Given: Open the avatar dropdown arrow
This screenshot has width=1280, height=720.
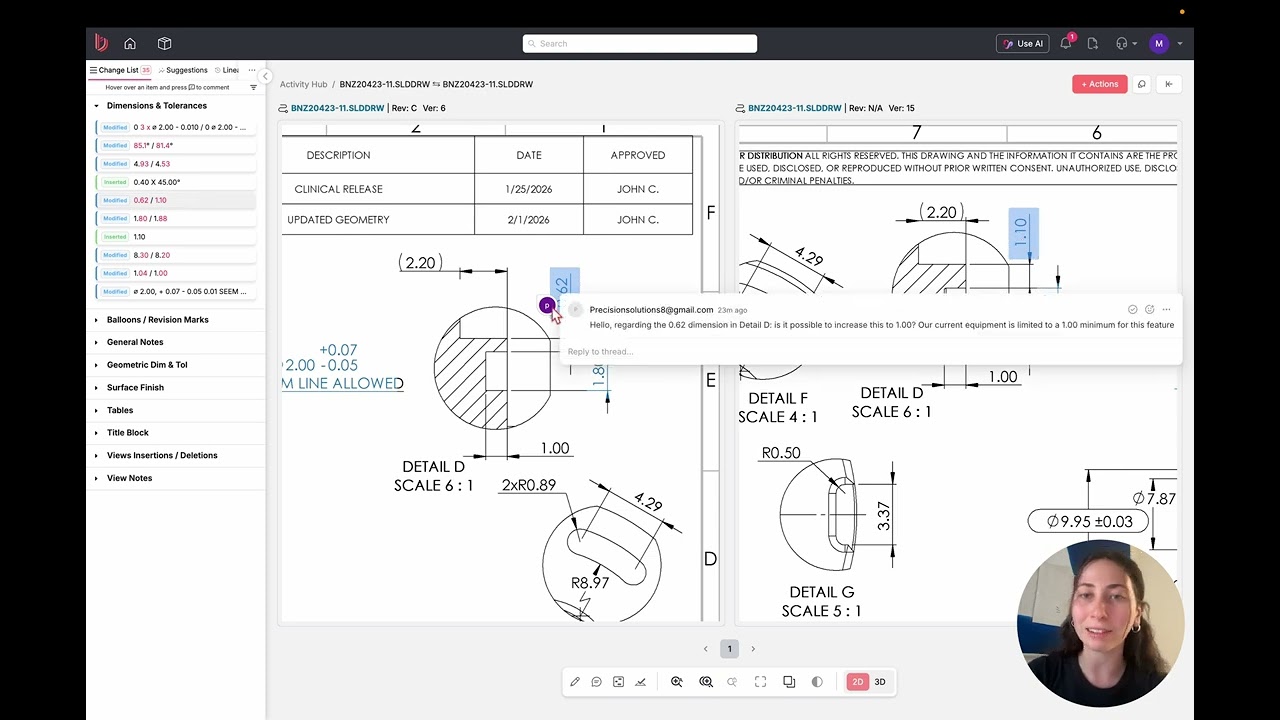Looking at the screenshot, I should (x=1180, y=44).
